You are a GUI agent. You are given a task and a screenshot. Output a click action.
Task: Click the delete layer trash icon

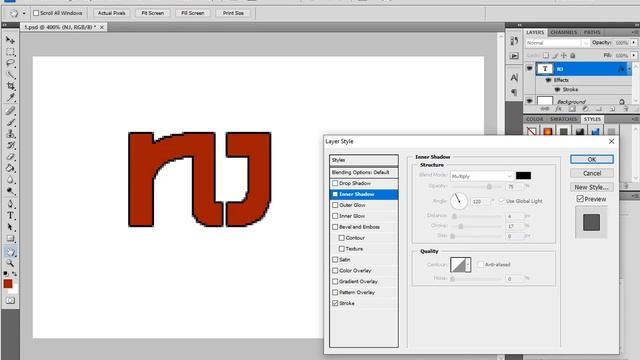[626, 109]
